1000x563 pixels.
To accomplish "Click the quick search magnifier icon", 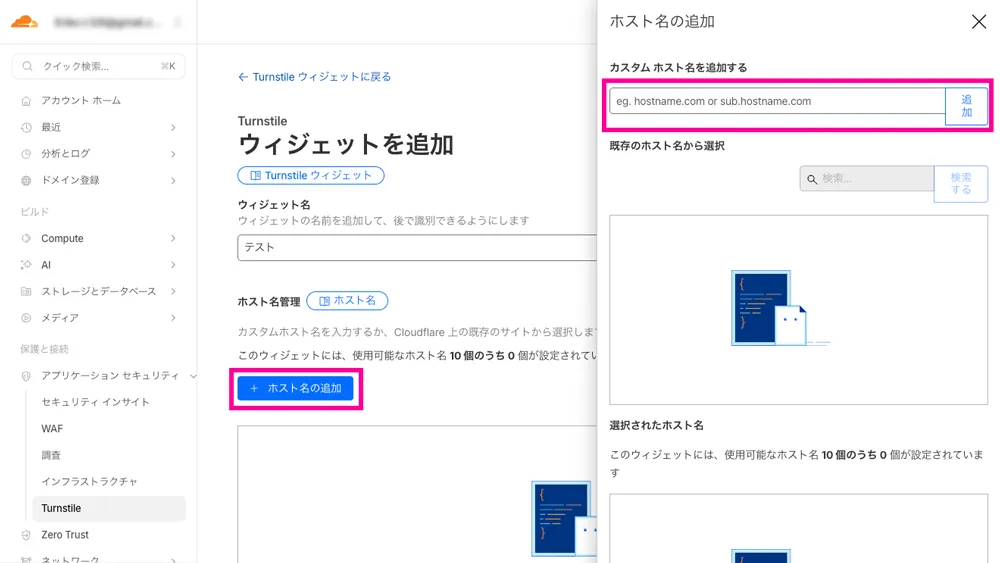I will tap(27, 66).
